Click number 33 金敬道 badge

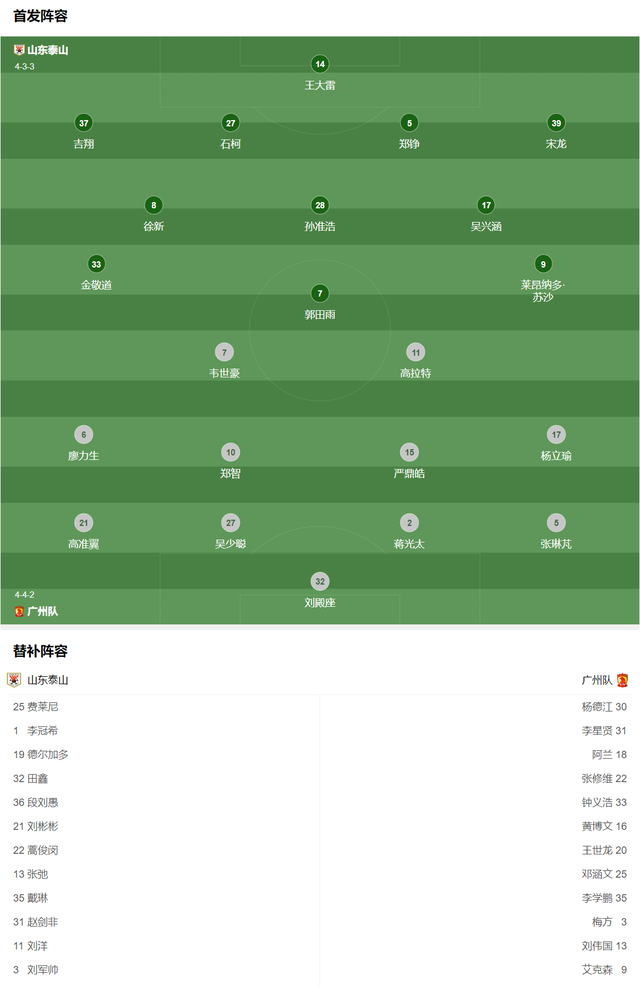96,264
